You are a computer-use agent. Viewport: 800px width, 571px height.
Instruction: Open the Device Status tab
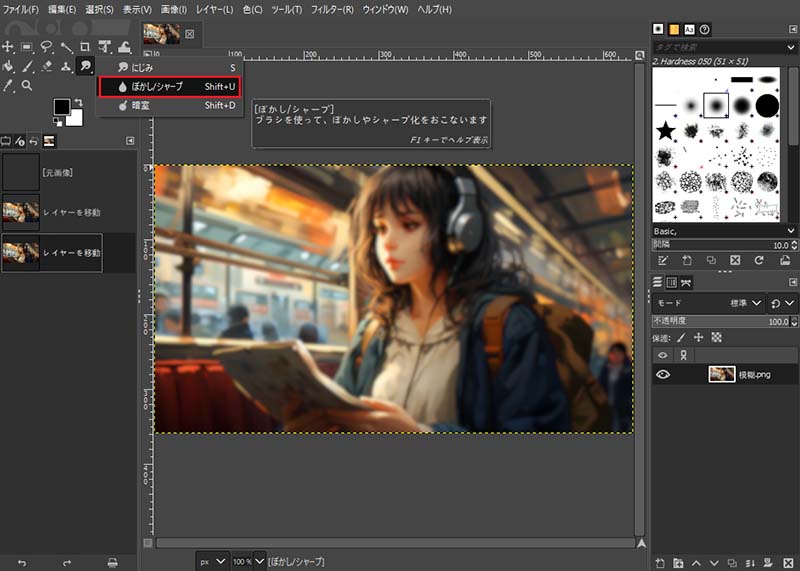[20, 141]
